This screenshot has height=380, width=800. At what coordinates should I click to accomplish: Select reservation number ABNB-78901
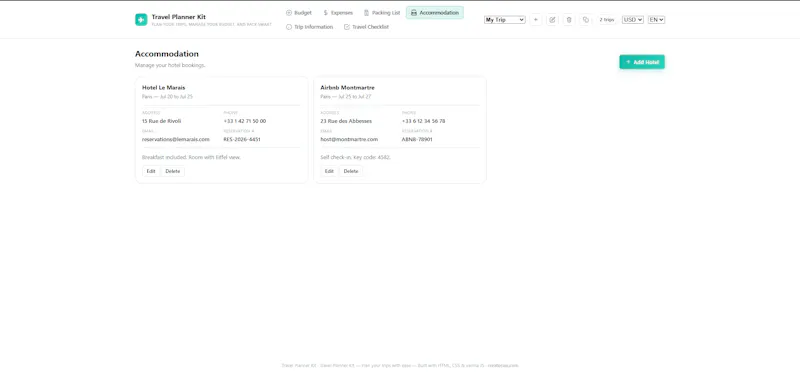[x=417, y=139]
